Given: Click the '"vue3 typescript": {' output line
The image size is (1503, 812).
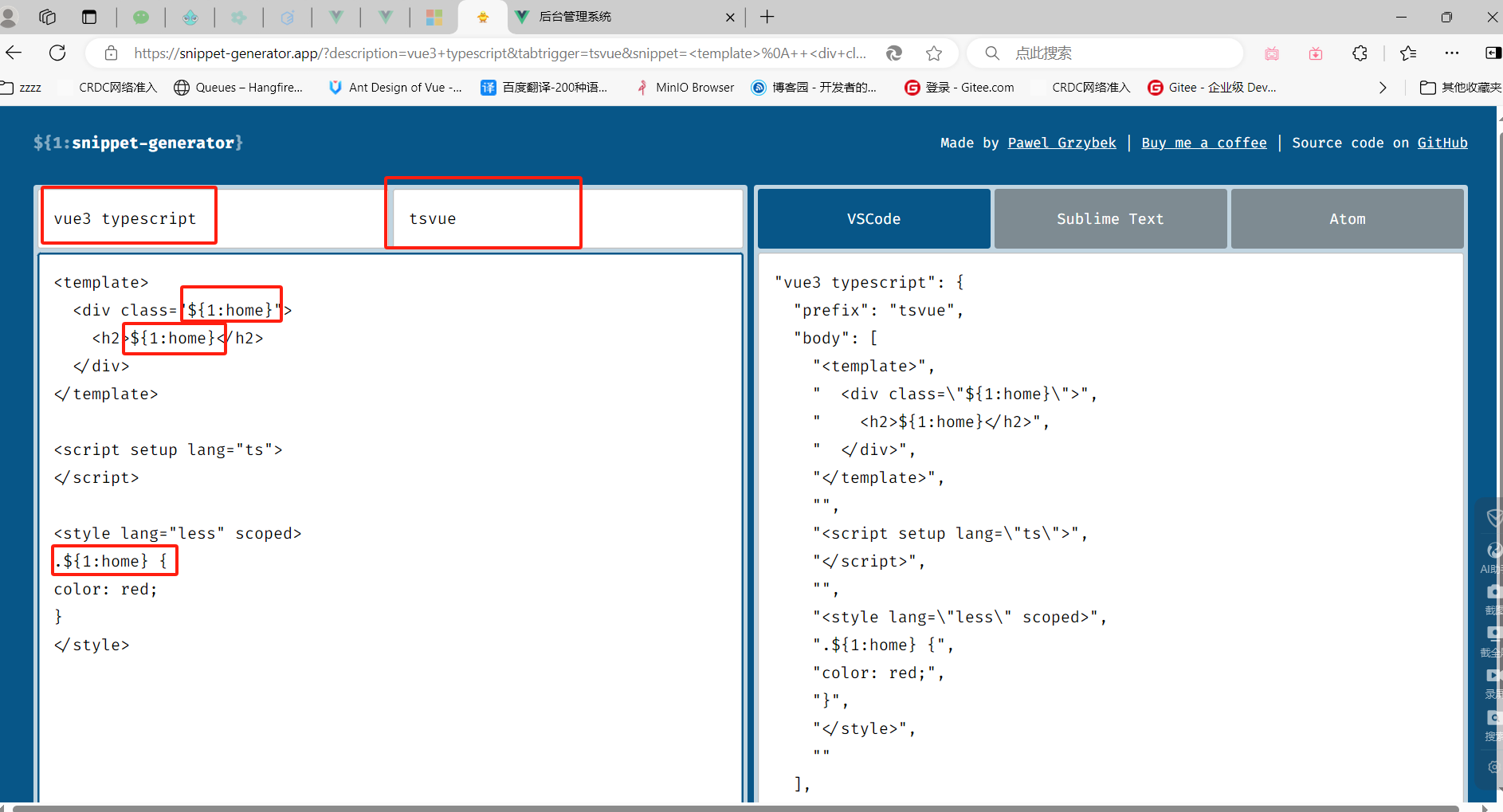Looking at the screenshot, I should [869, 282].
